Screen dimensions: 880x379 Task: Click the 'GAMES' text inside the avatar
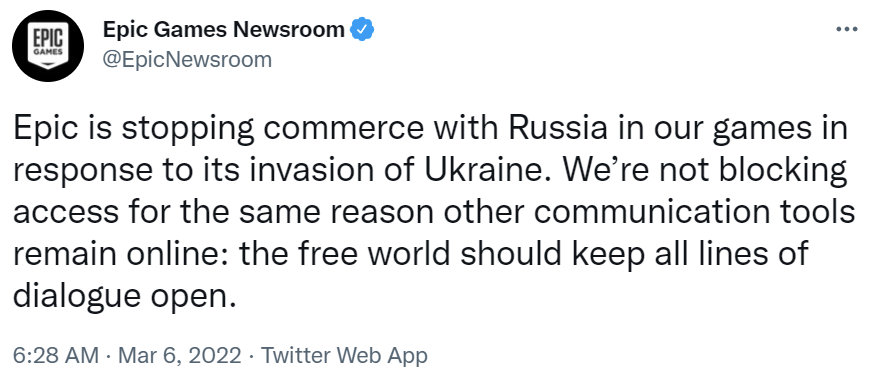(x=48, y=53)
